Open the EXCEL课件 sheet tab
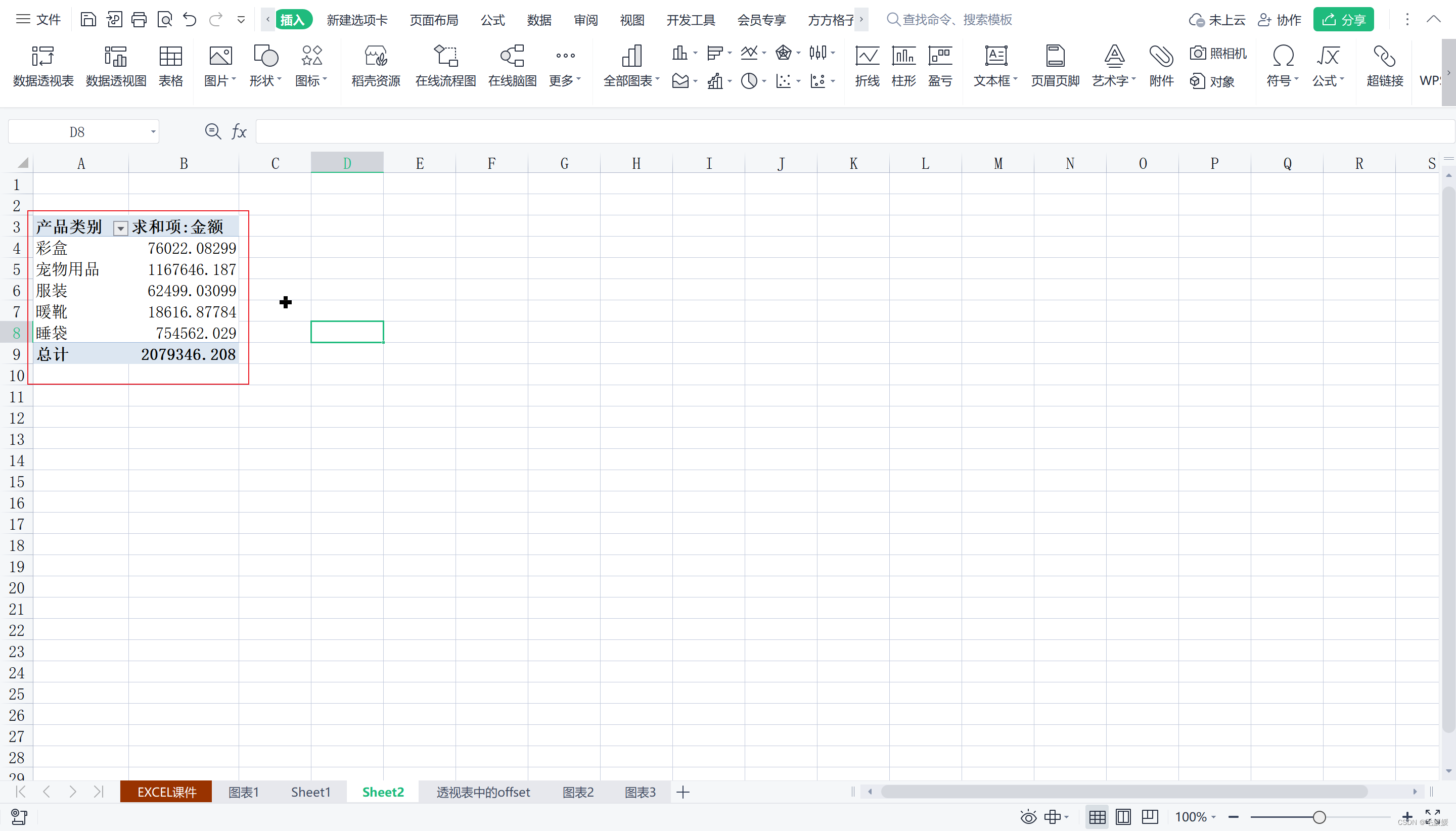The image size is (1456, 831). pyautogui.click(x=166, y=792)
